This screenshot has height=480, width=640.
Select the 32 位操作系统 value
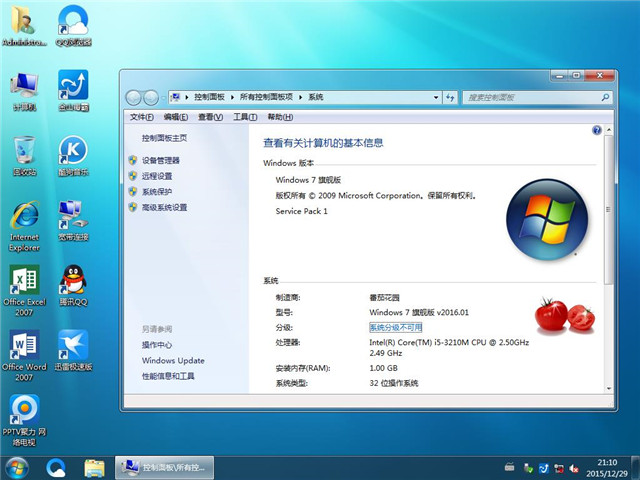393,383
